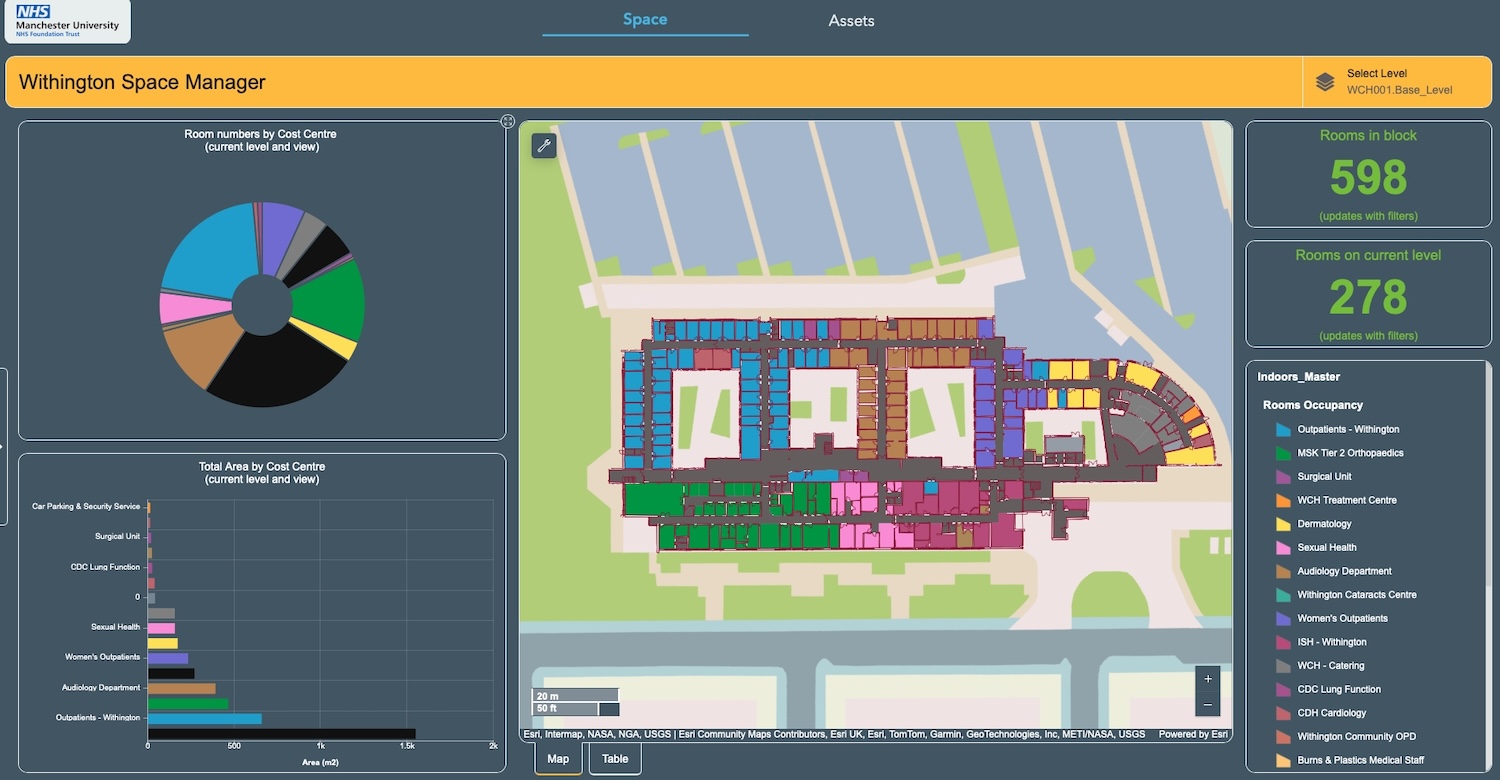Click the NHS Manchester University logo

coord(66,21)
